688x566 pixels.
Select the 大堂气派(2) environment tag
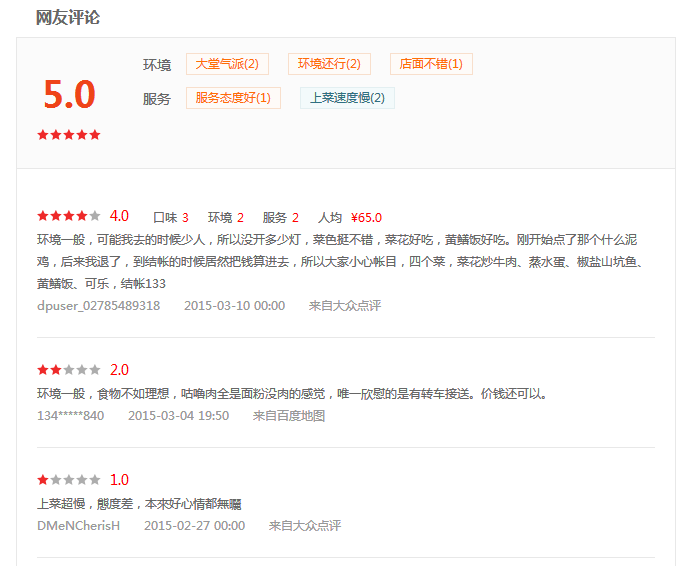tap(227, 64)
